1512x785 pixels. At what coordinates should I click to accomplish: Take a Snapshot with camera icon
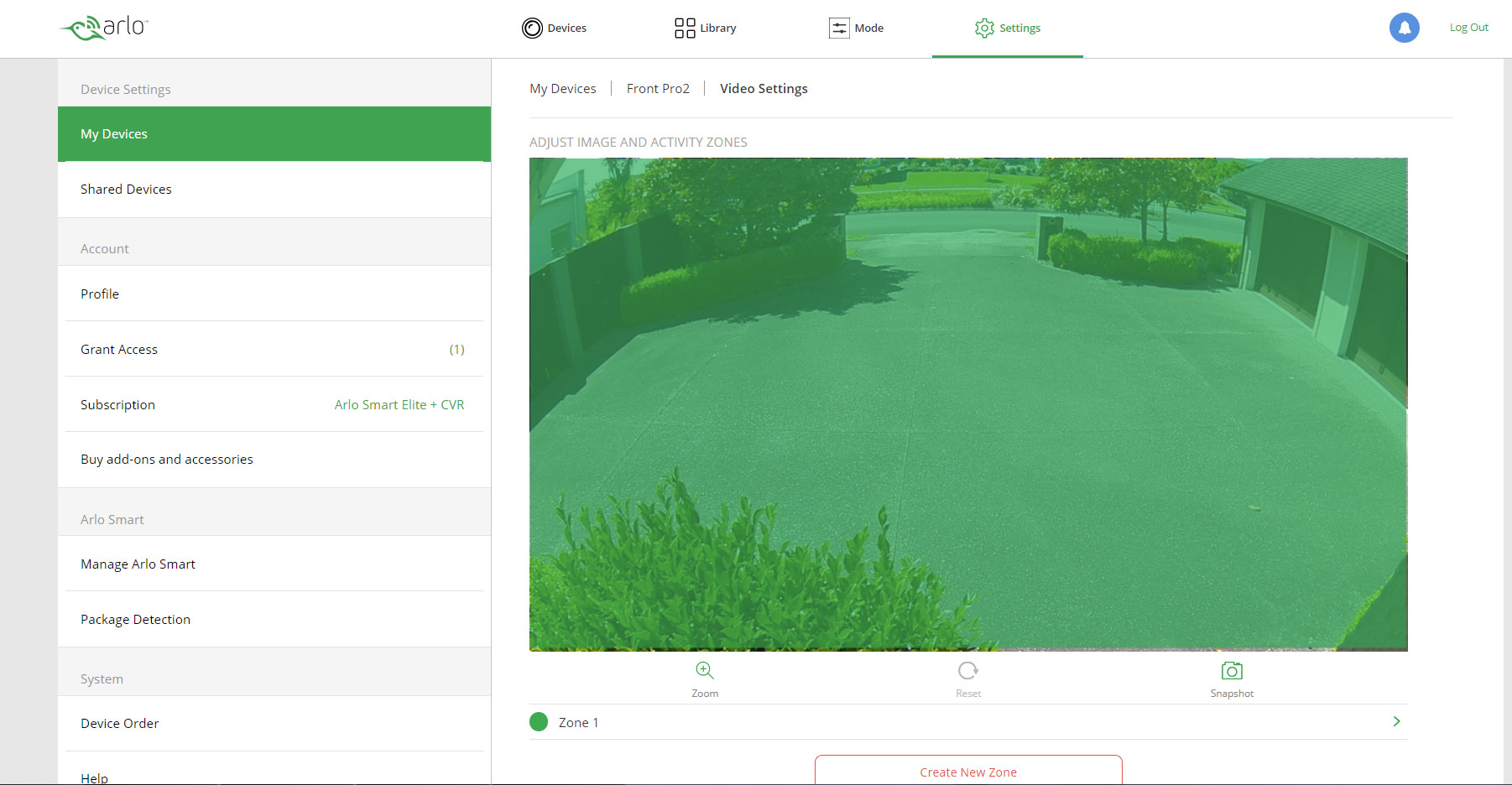pos(1231,671)
